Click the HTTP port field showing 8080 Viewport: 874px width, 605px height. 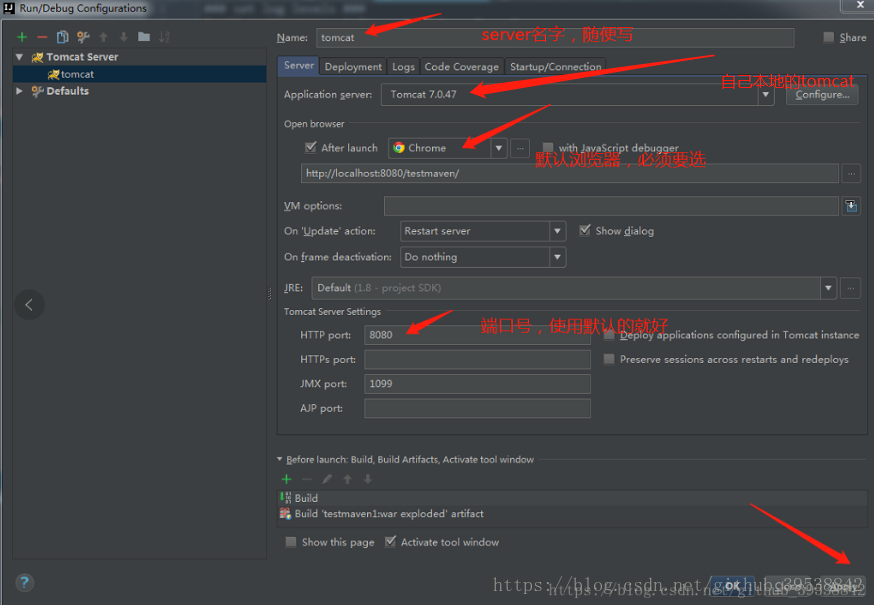[x=477, y=335]
